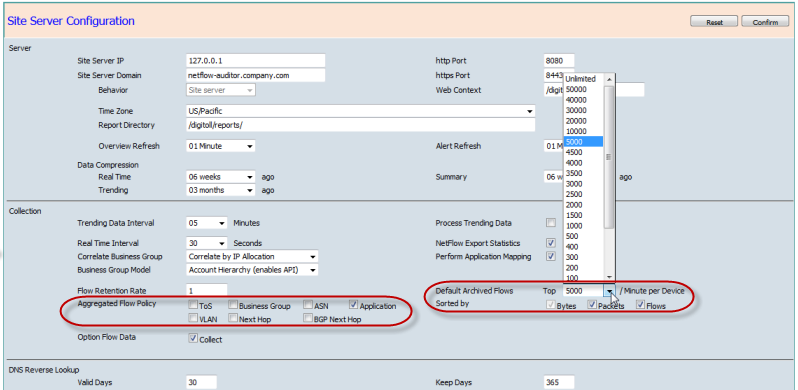Select 4500 in the flows list
Image resolution: width=798 pixels, height=390 pixels.
click(584, 152)
